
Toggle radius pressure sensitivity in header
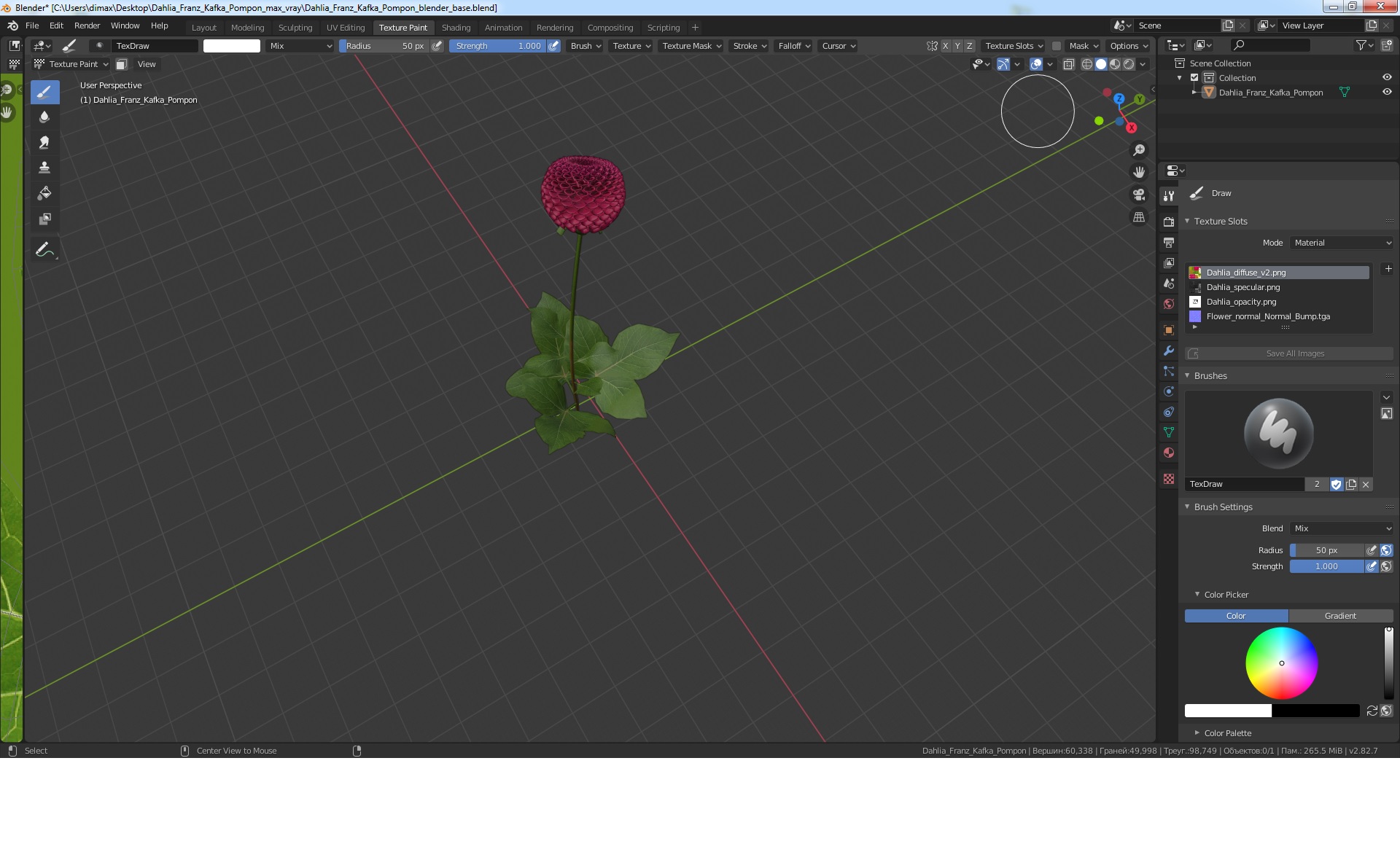tap(437, 46)
